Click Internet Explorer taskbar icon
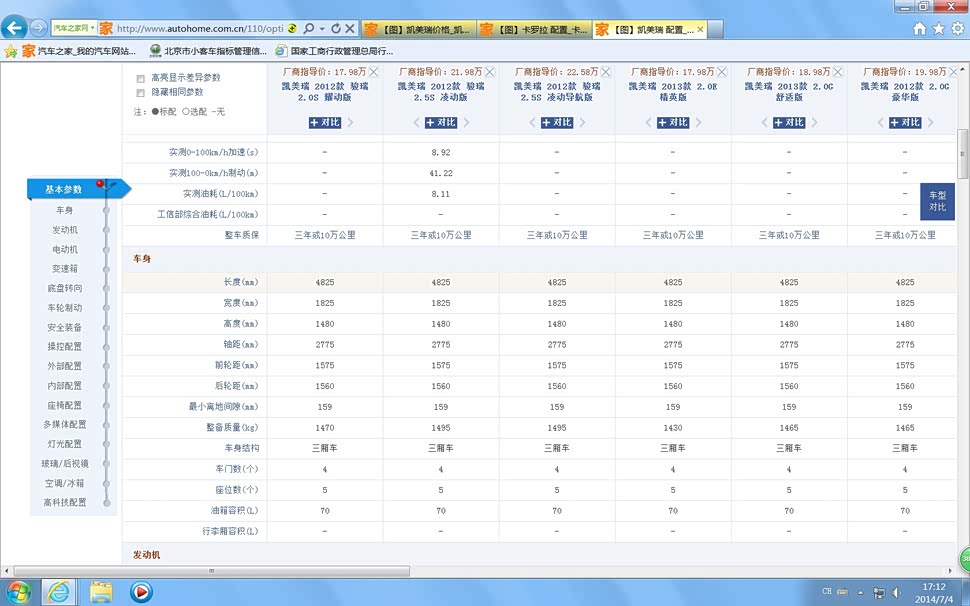Screen dimensions: 970x606 click(x=59, y=592)
